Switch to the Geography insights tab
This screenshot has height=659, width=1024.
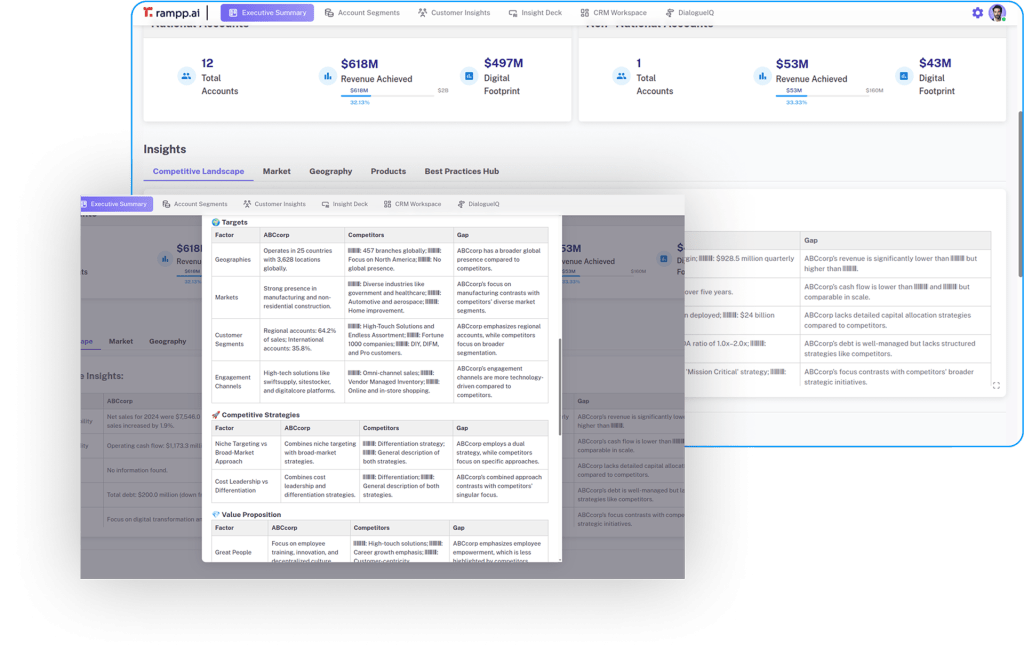330,171
